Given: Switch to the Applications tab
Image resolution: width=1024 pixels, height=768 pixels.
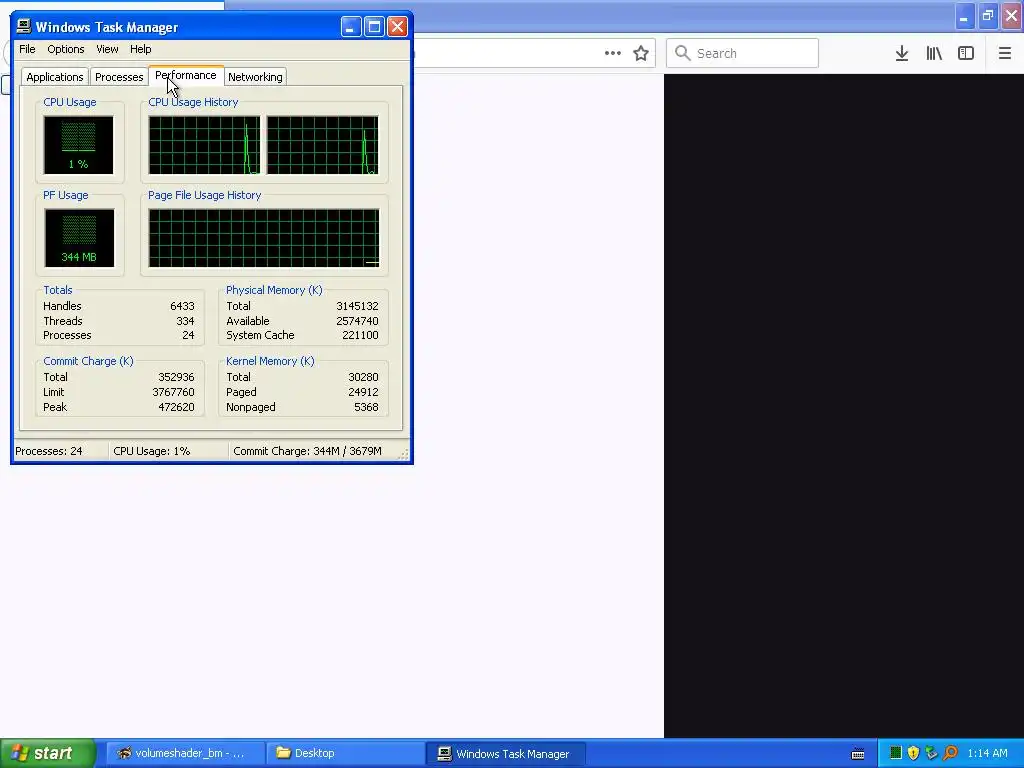Looking at the screenshot, I should 55,77.
